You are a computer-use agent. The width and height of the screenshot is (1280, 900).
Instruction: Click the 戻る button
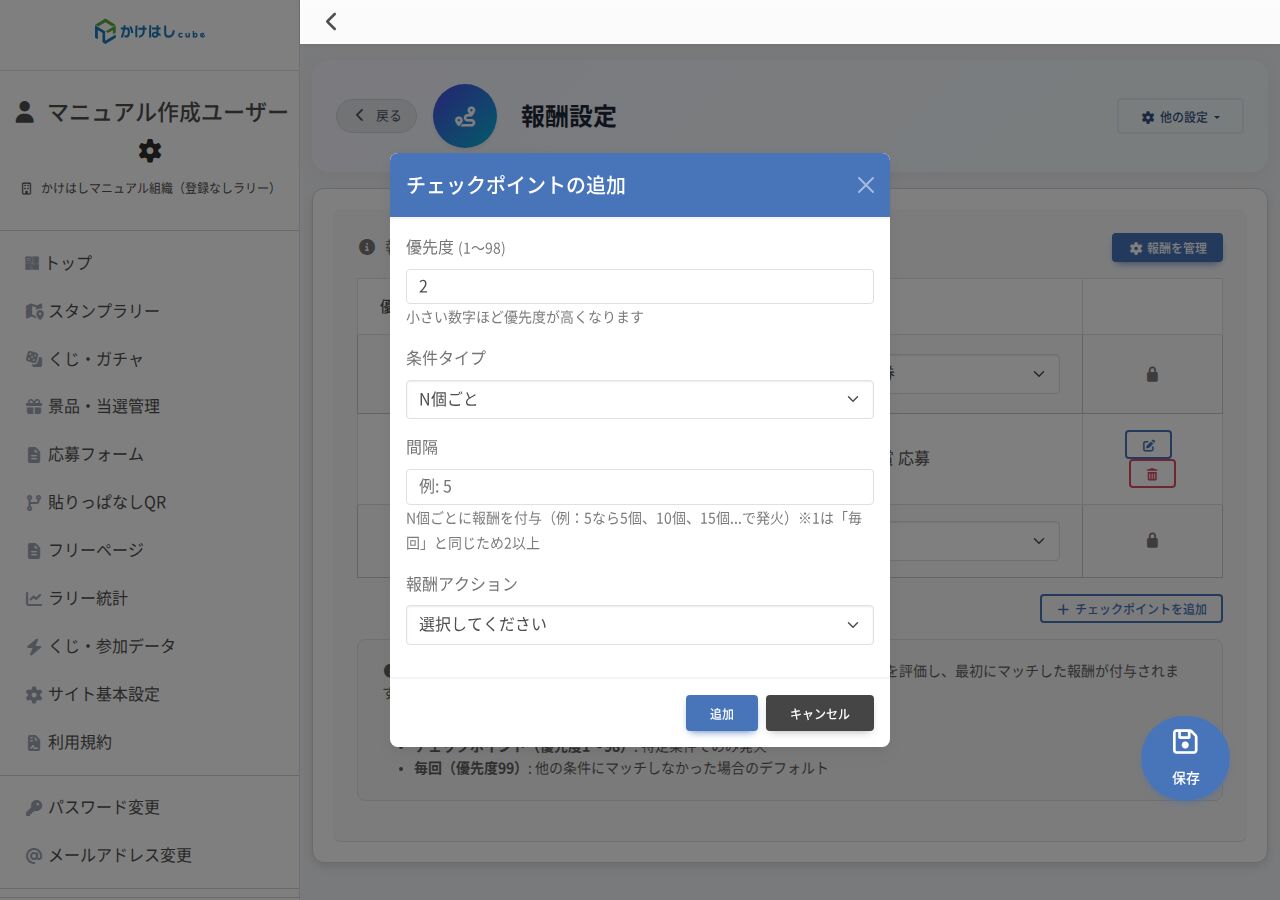point(377,116)
